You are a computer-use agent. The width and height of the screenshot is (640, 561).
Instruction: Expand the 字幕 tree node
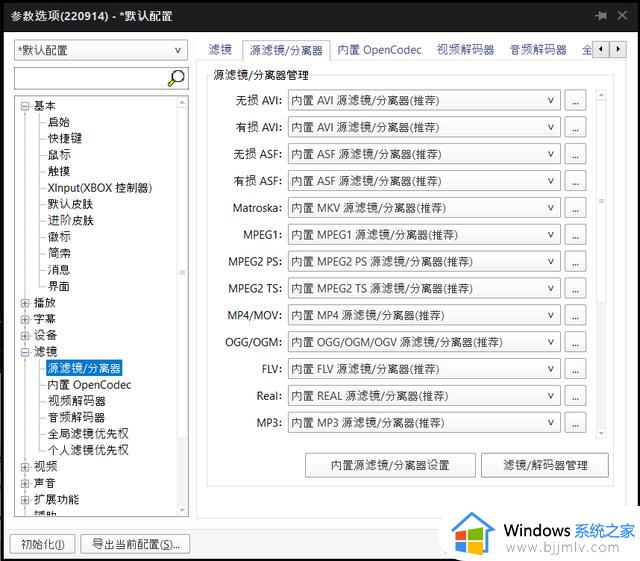25,319
